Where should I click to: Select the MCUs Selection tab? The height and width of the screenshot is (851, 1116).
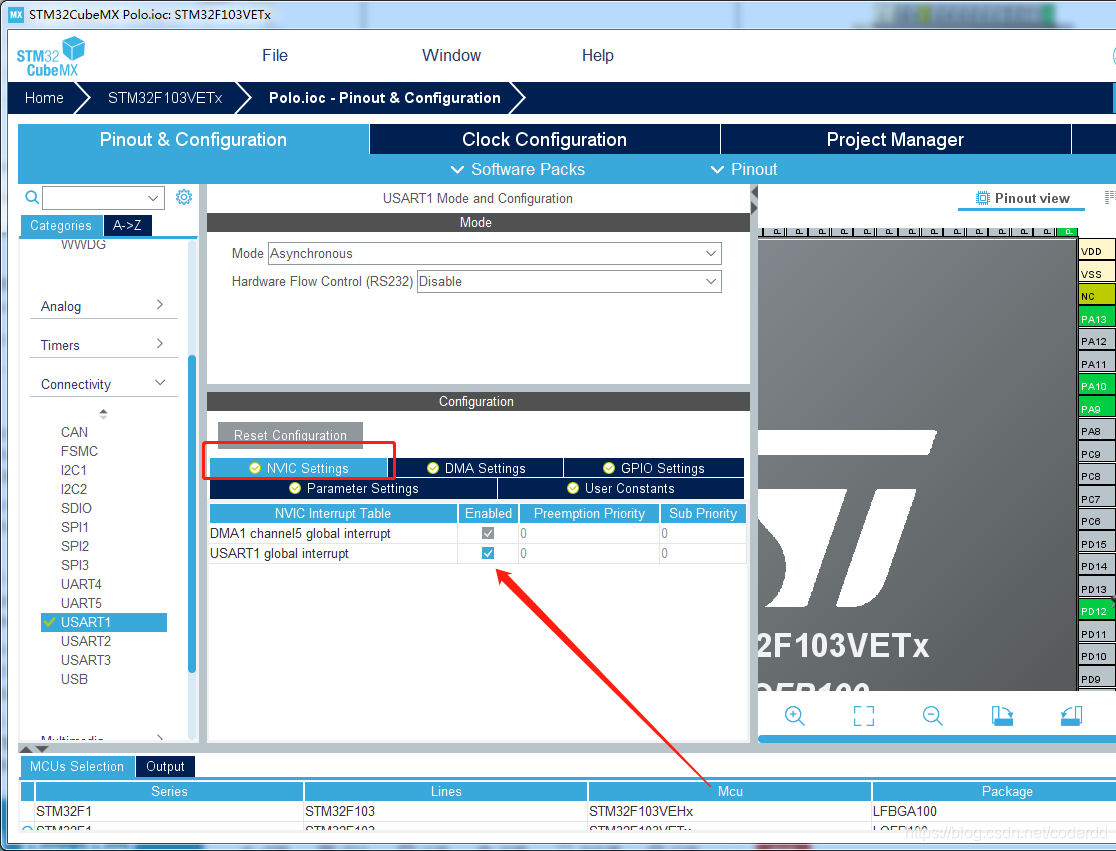pyautogui.click(x=77, y=766)
